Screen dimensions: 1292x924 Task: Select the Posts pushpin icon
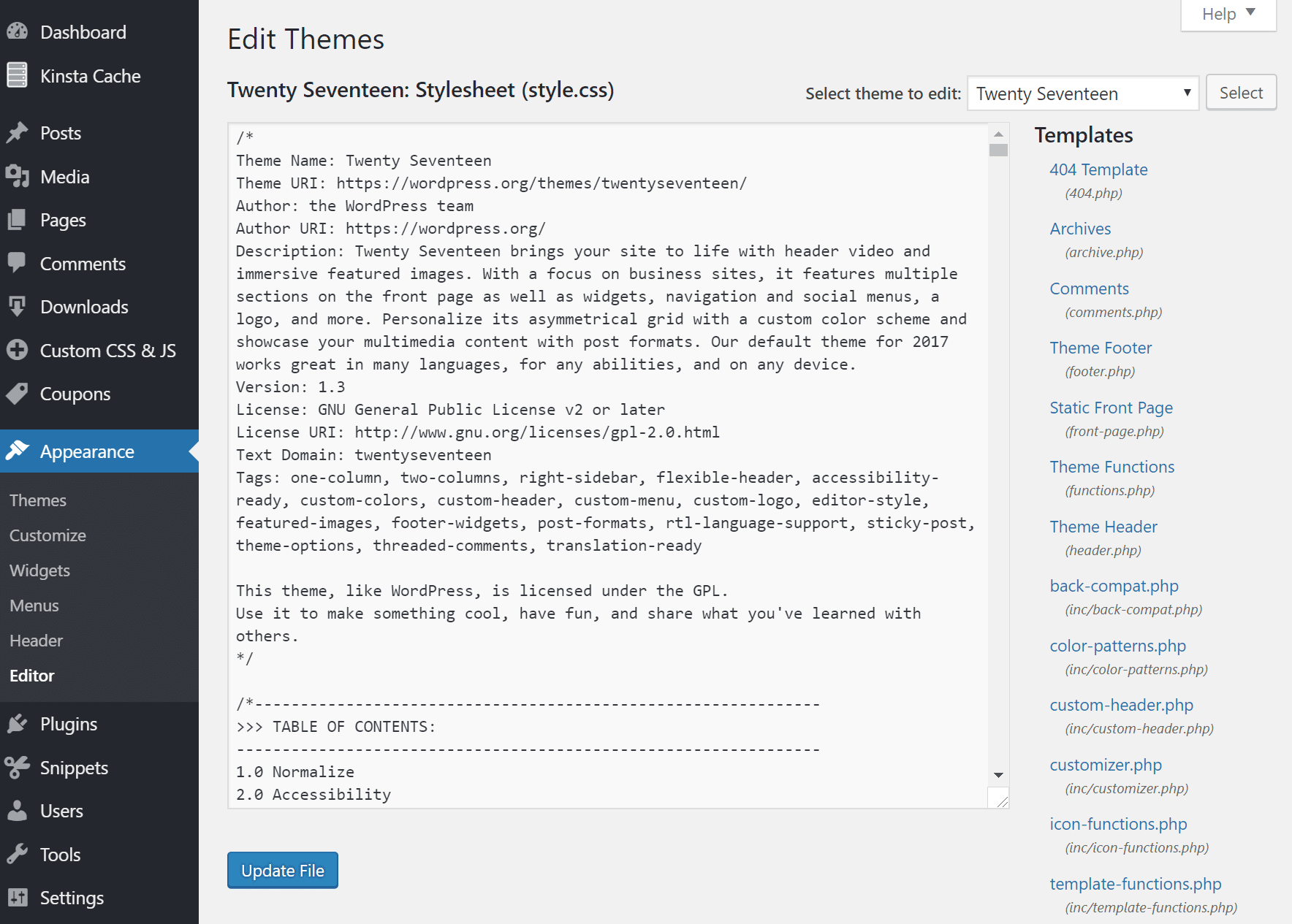click(18, 132)
